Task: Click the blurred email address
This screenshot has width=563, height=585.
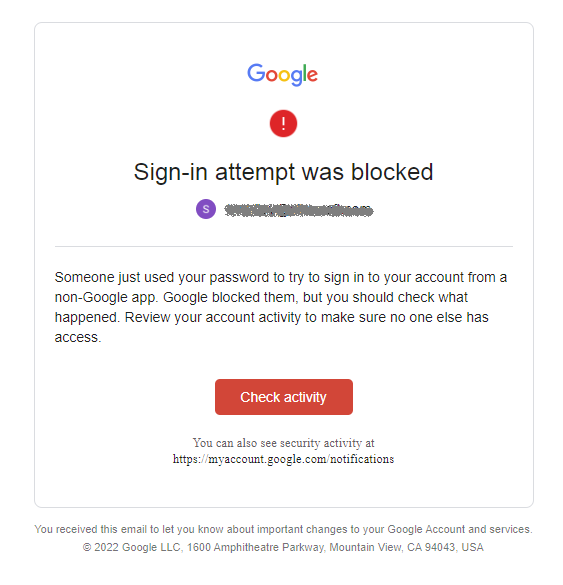Action: [298, 210]
